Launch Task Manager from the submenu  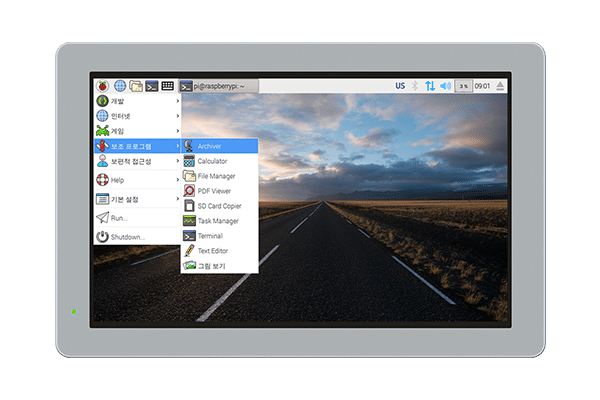click(220, 221)
